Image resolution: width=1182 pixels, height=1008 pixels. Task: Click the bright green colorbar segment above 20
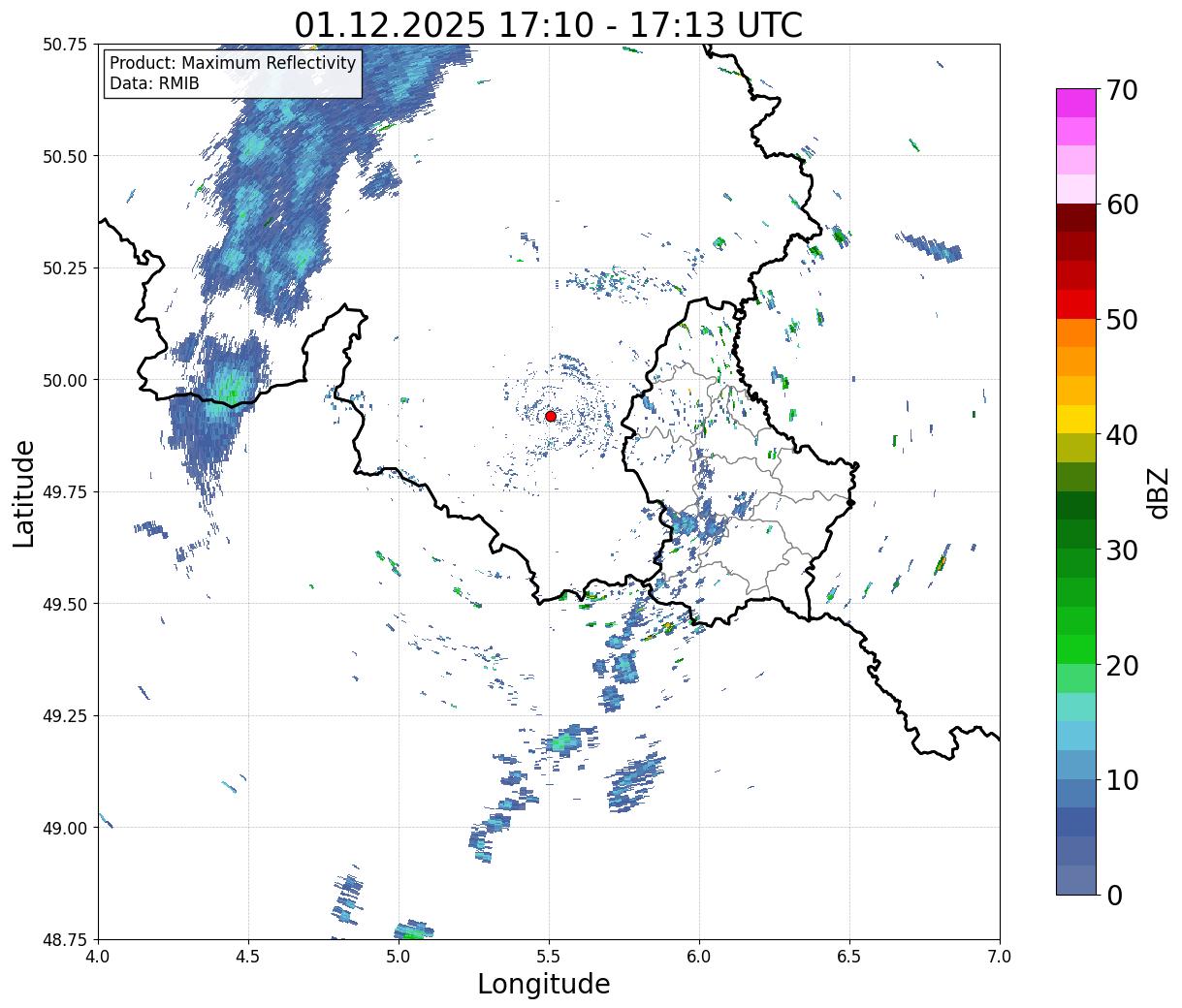pyautogui.click(x=1076, y=648)
